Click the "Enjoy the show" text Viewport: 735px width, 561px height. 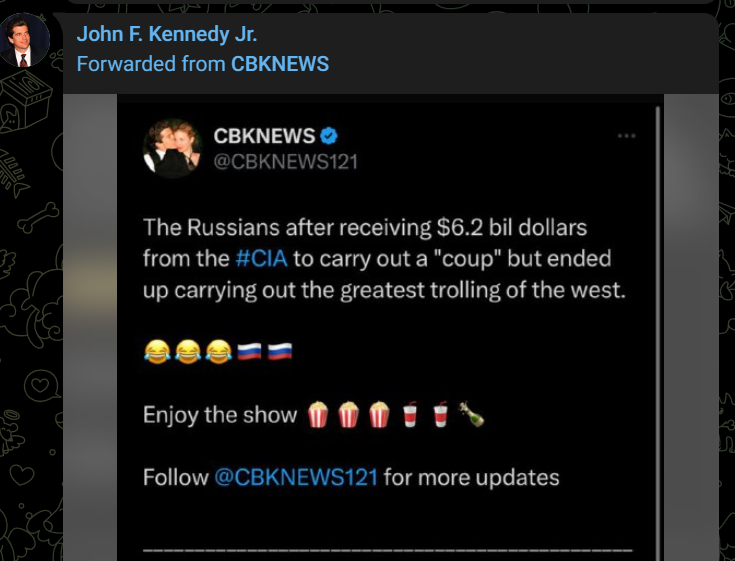220,415
